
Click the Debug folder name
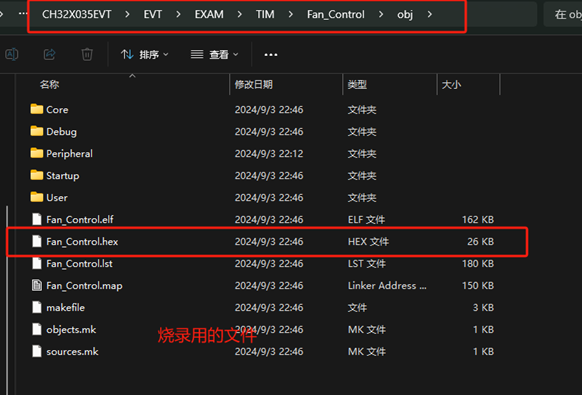[62, 132]
